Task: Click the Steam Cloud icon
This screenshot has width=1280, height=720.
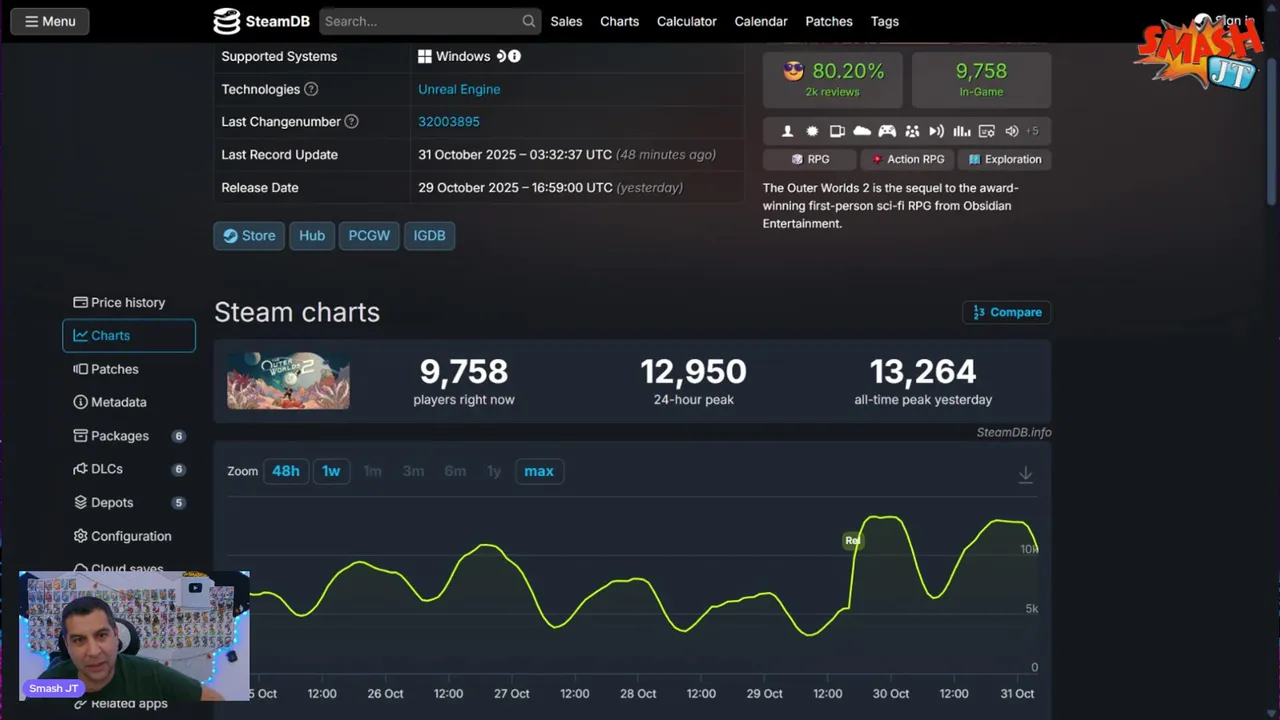Action: point(862,131)
